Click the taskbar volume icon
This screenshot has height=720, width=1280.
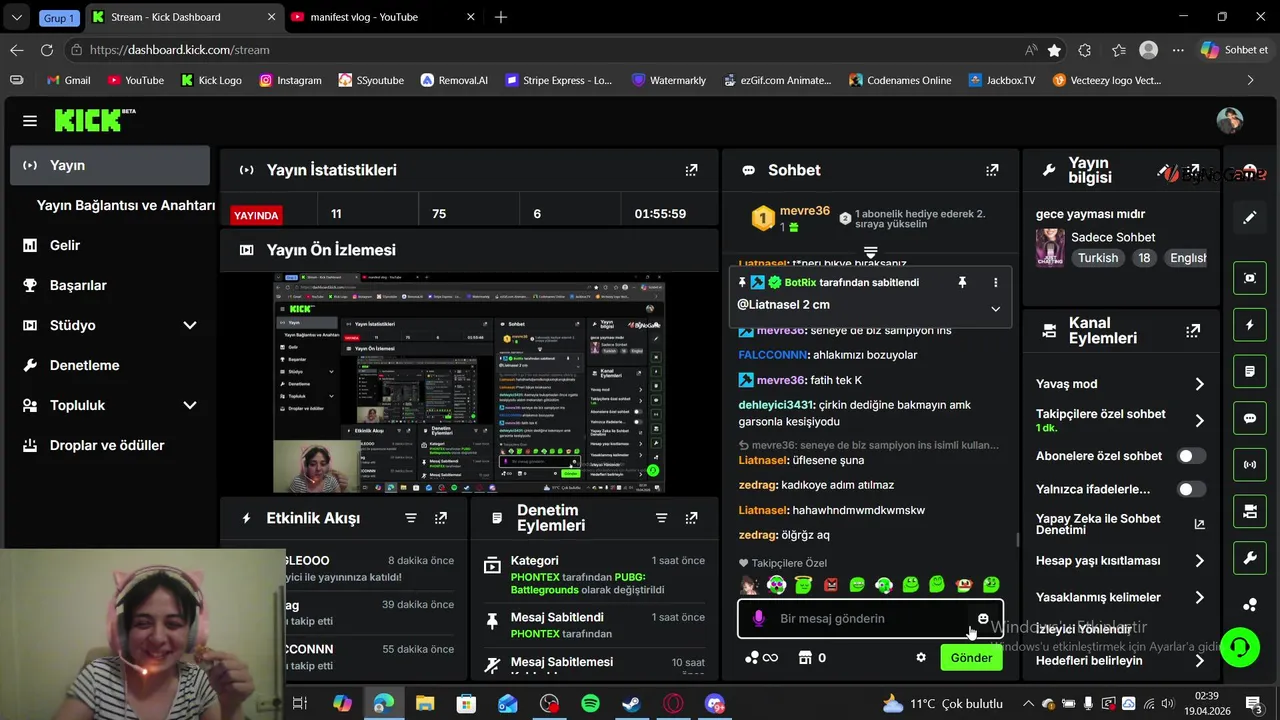(1166, 704)
